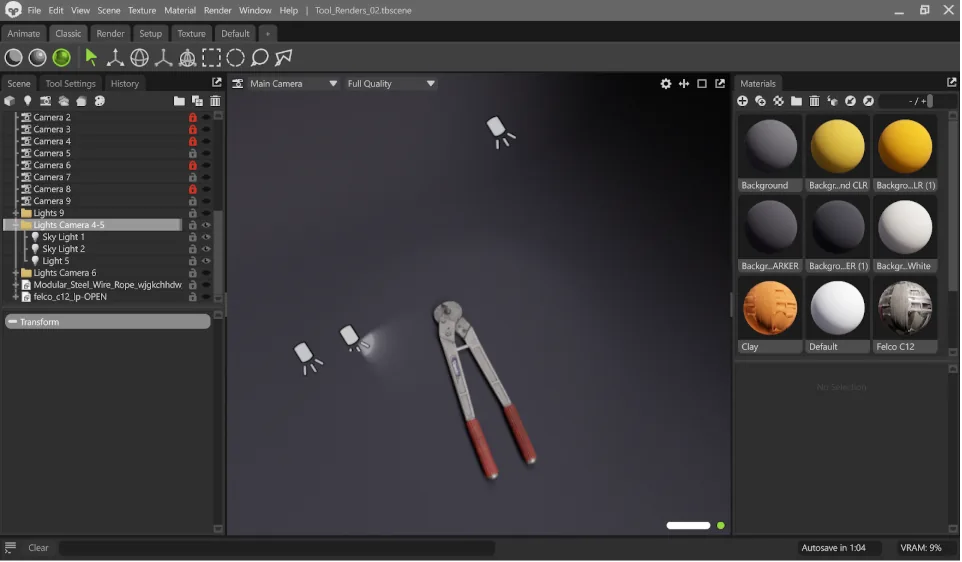The height and width of the screenshot is (562, 962).
Task: Select the Clay material swatch
Action: click(x=770, y=315)
